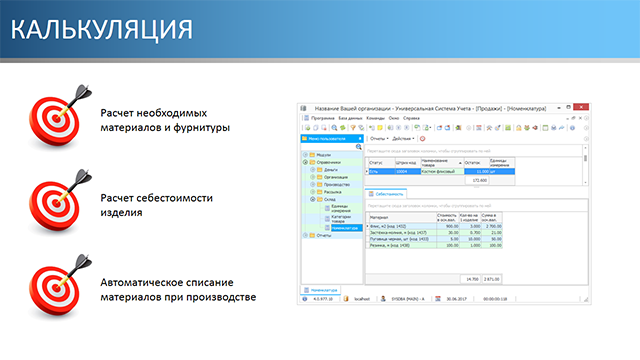640x360 pixels.
Task: Click localhost in the status bar
Action: [x=362, y=299]
